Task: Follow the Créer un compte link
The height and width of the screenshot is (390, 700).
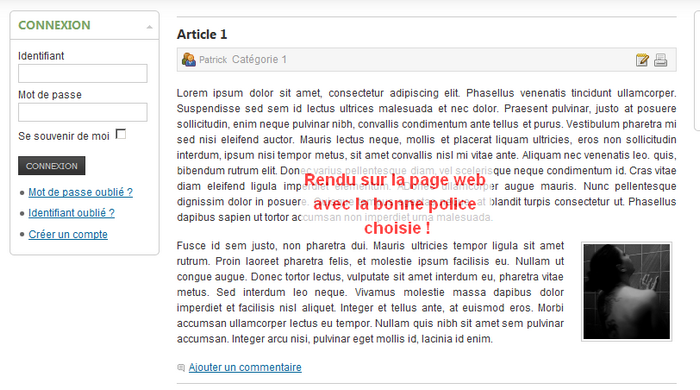Action: point(68,234)
